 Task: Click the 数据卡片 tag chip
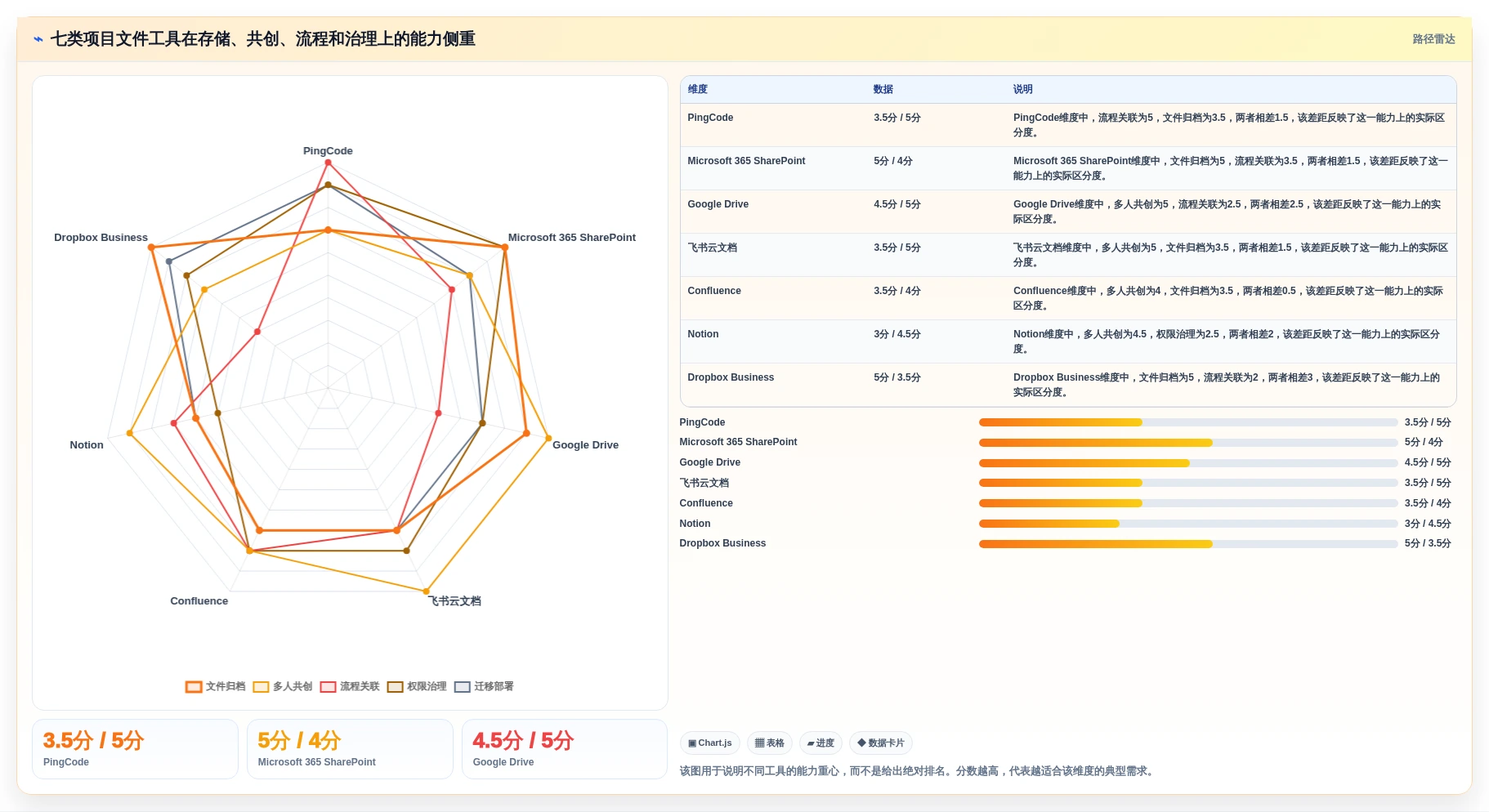[881, 743]
